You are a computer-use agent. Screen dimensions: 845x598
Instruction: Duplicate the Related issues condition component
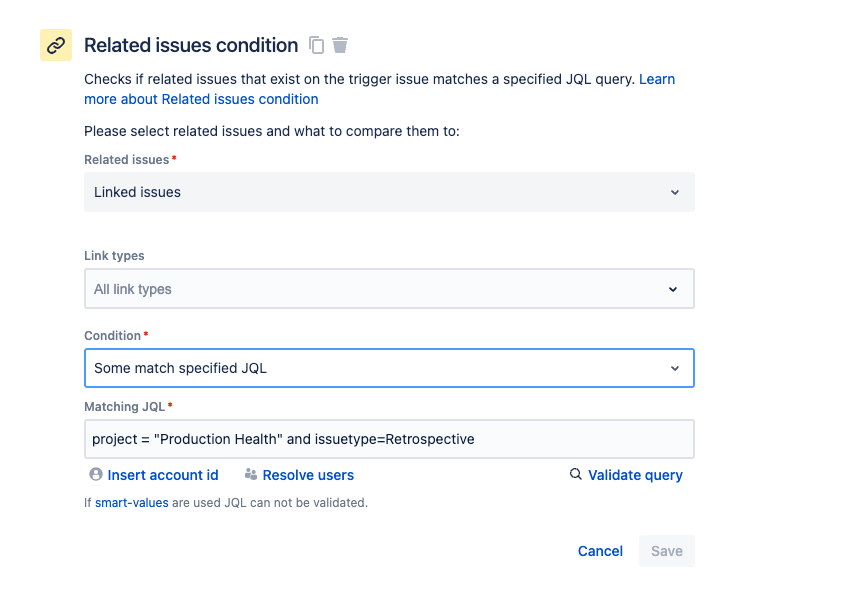[317, 45]
